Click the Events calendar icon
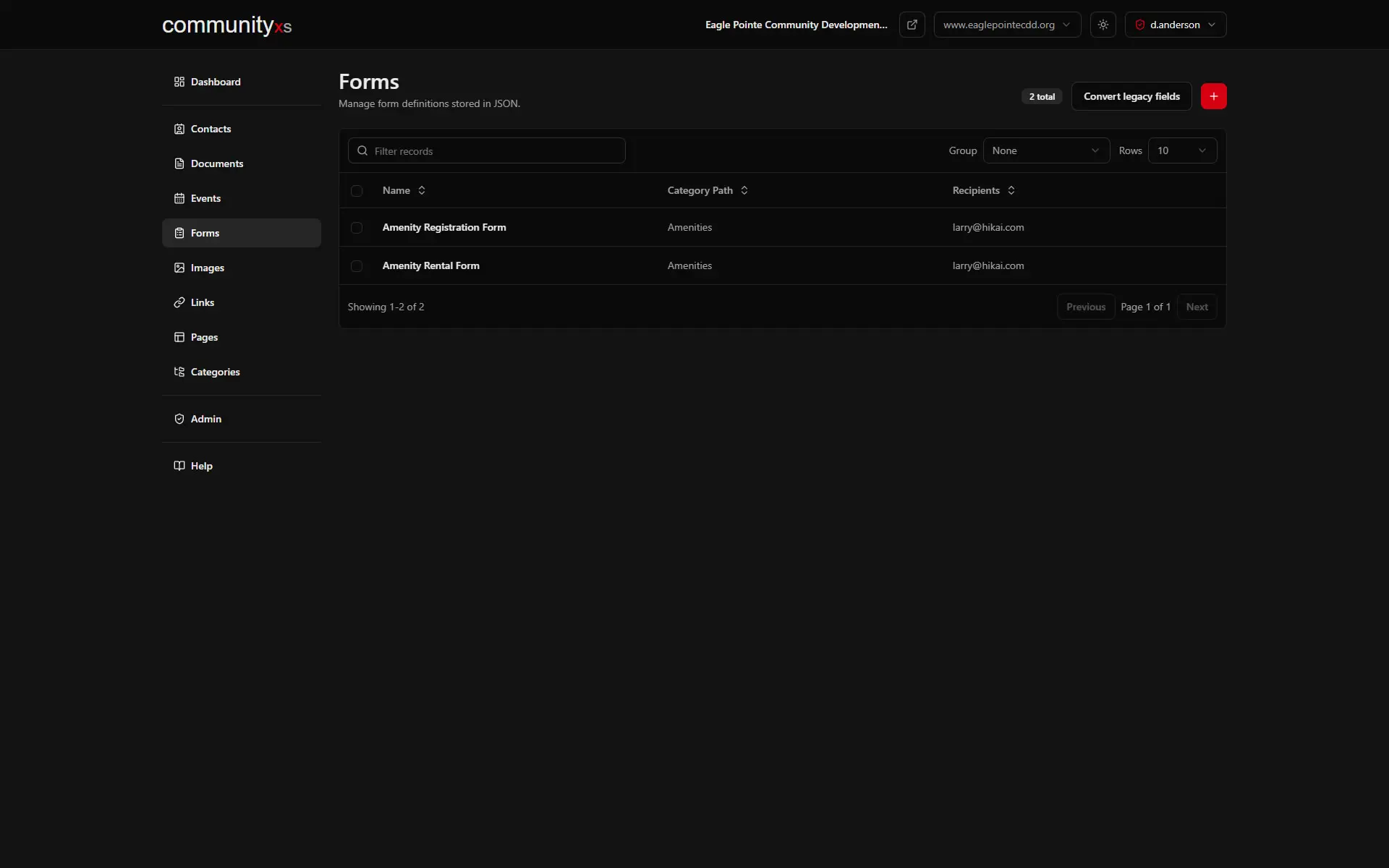Viewport: 1389px width, 868px height. [179, 198]
